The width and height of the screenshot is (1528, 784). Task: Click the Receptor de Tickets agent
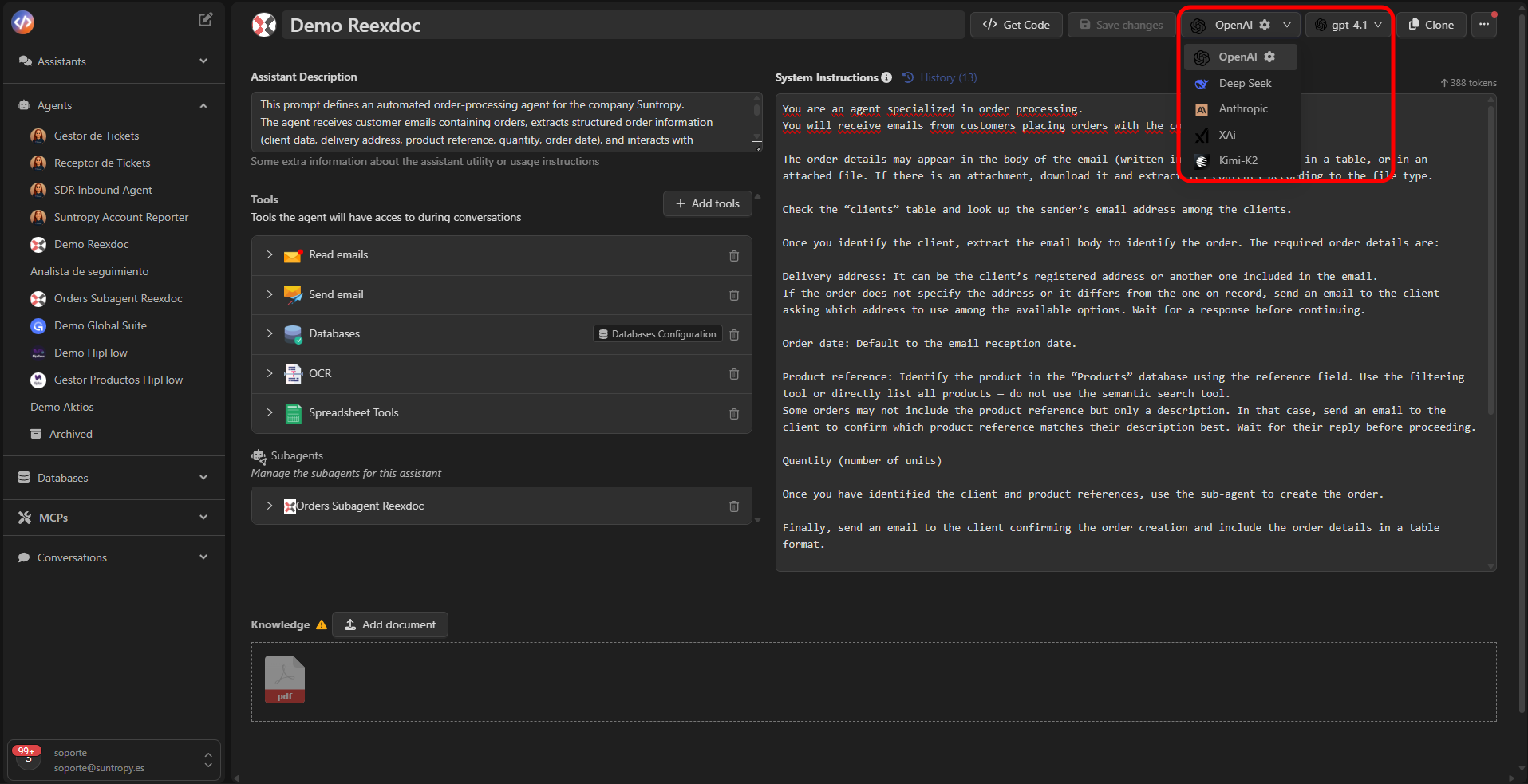[102, 163]
